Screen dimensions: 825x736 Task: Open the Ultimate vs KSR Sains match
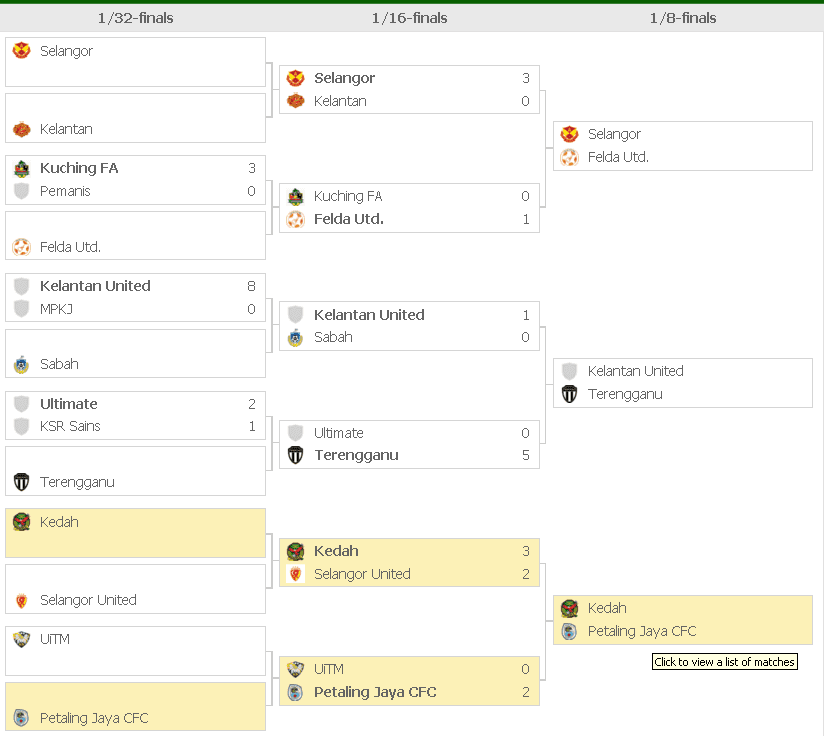[136, 416]
